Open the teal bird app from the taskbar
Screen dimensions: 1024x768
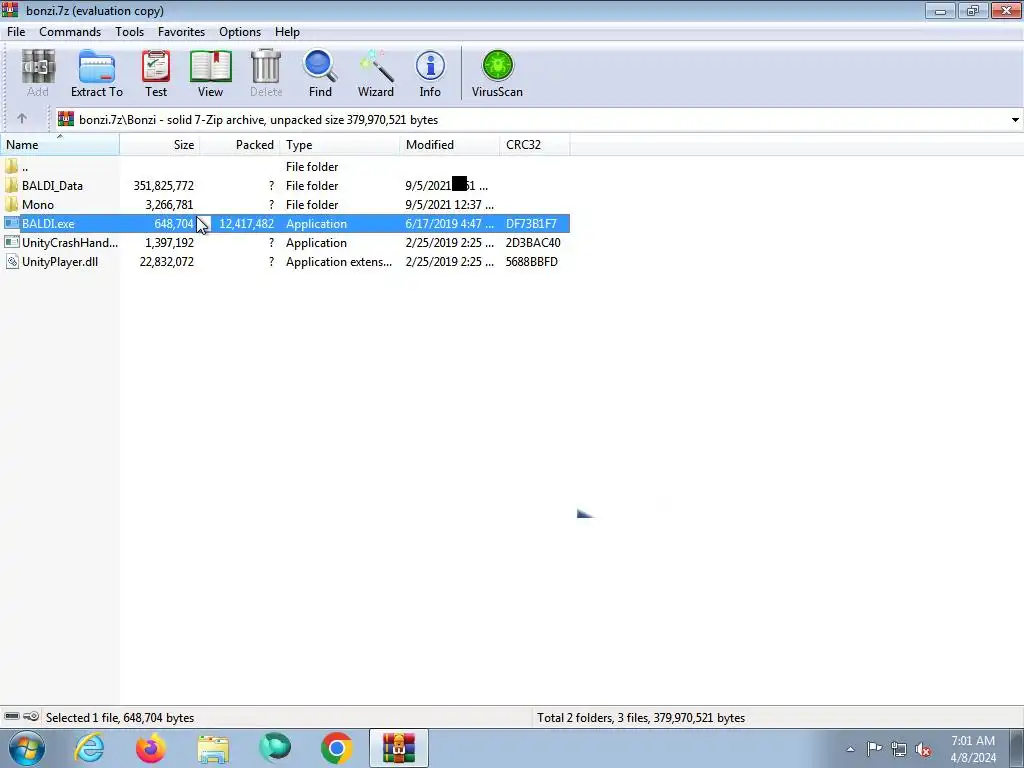point(274,748)
